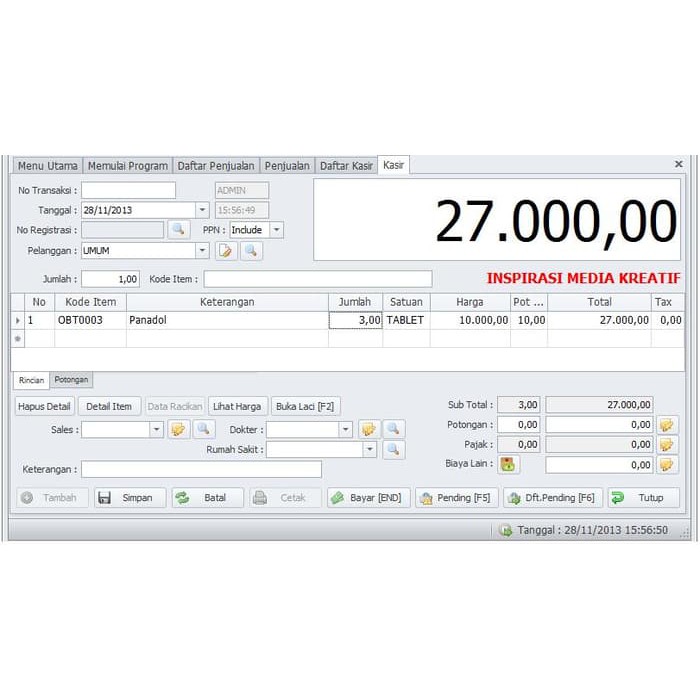
Task: Click the Tutup button
Action: pos(643,498)
